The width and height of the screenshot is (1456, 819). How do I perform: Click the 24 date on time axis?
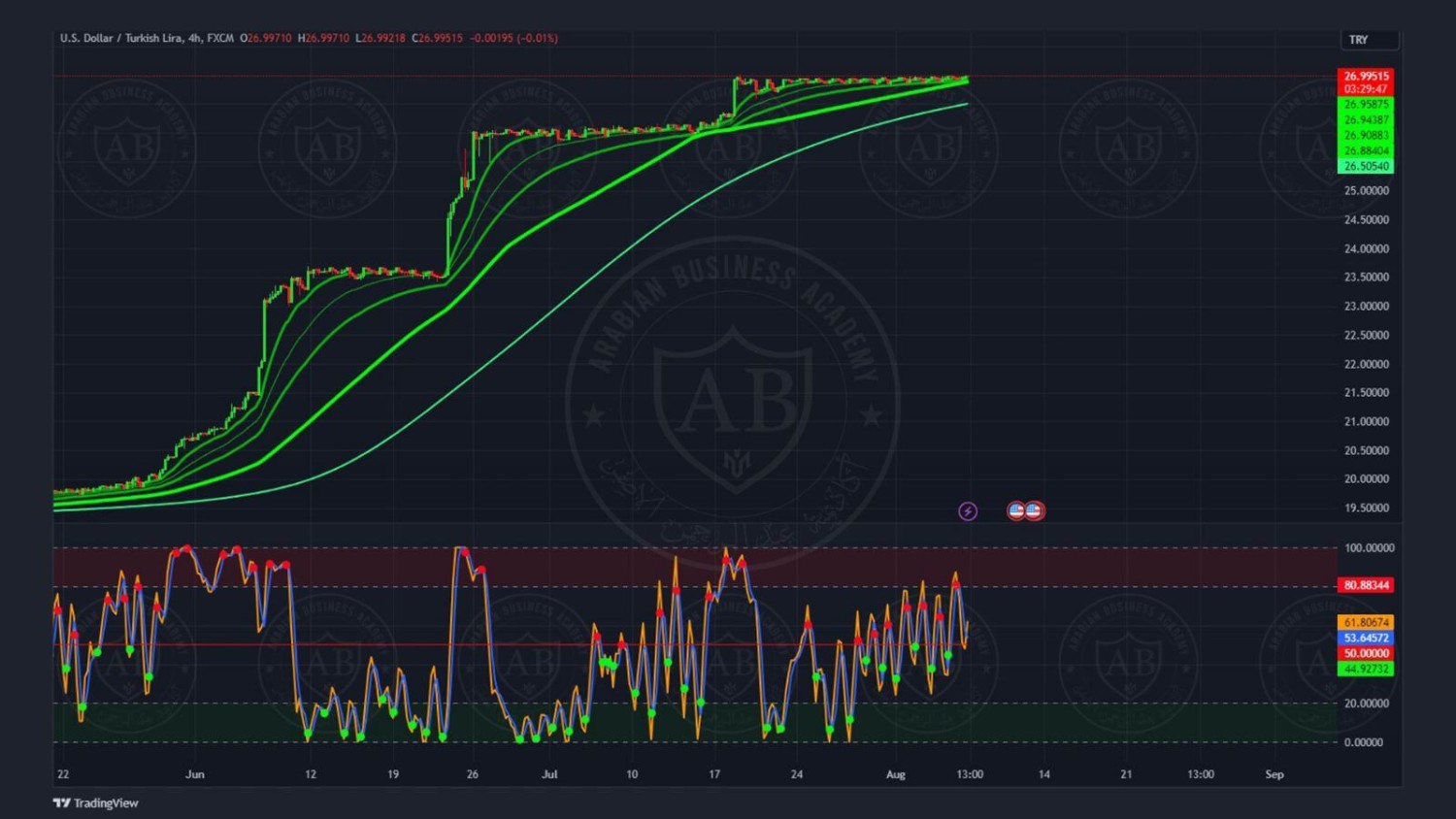tap(797, 774)
